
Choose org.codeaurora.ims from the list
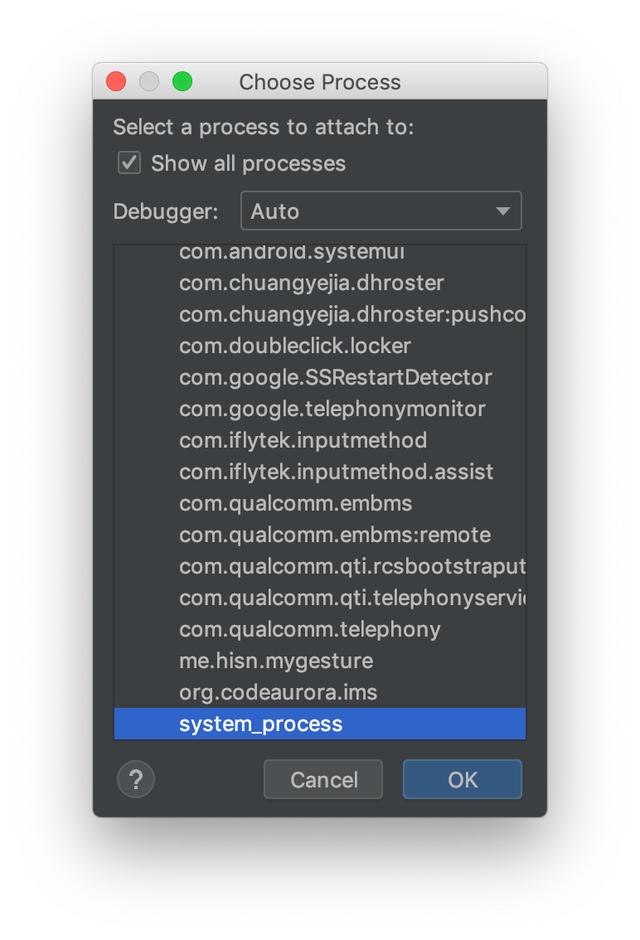tap(320, 692)
